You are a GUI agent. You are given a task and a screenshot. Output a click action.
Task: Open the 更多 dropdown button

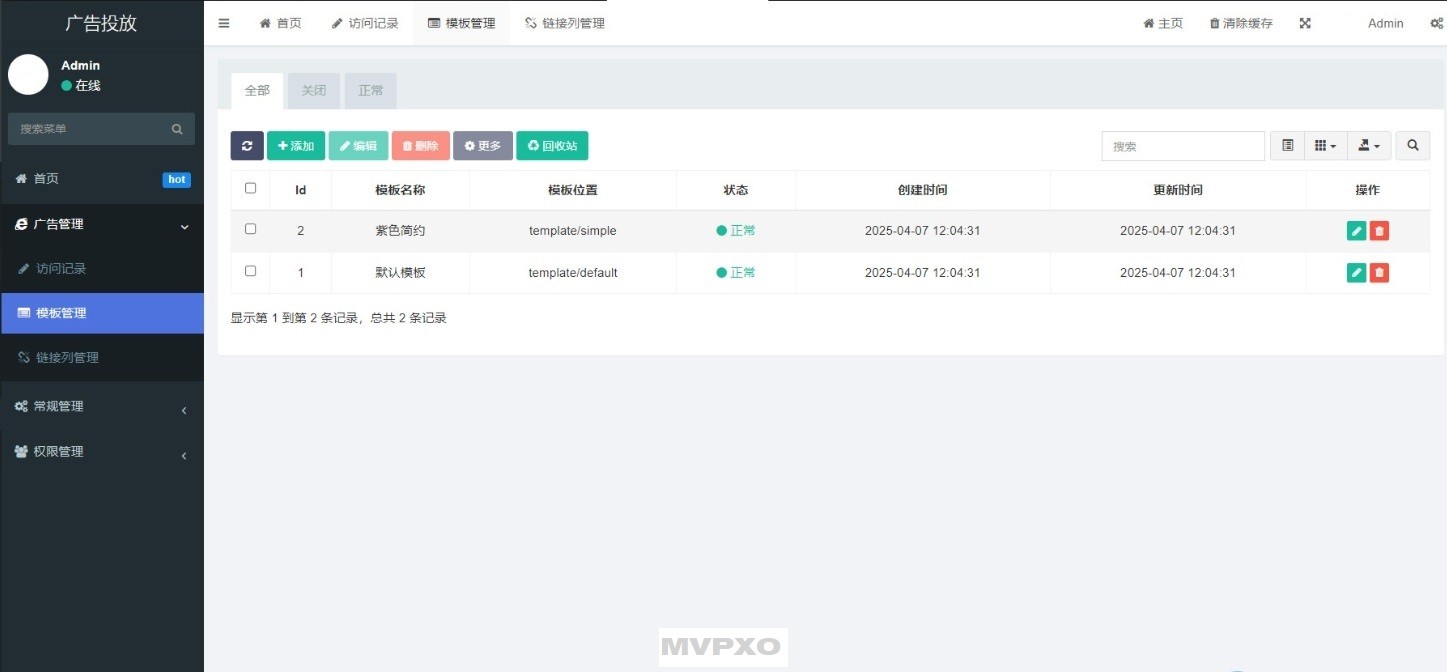pyautogui.click(x=483, y=146)
